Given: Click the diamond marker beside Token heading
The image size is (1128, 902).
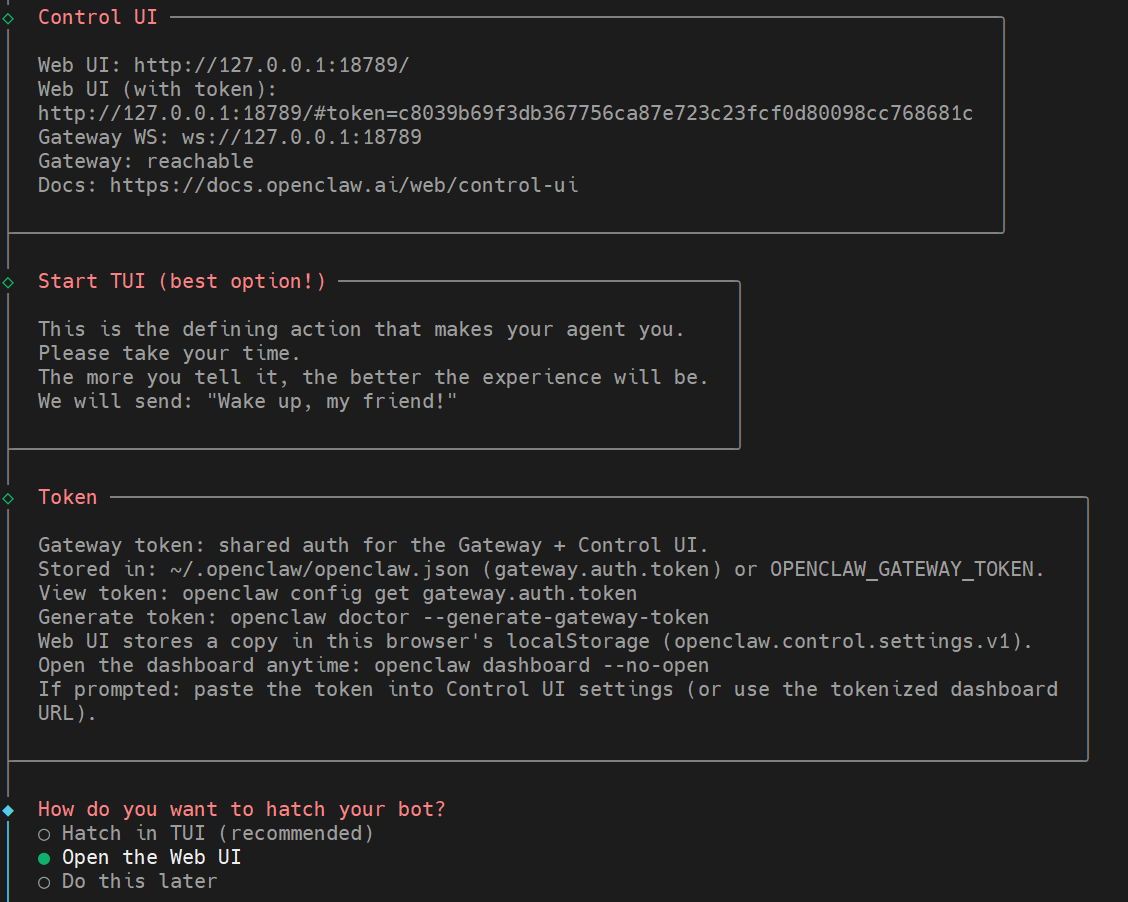Looking at the screenshot, I should [8, 498].
